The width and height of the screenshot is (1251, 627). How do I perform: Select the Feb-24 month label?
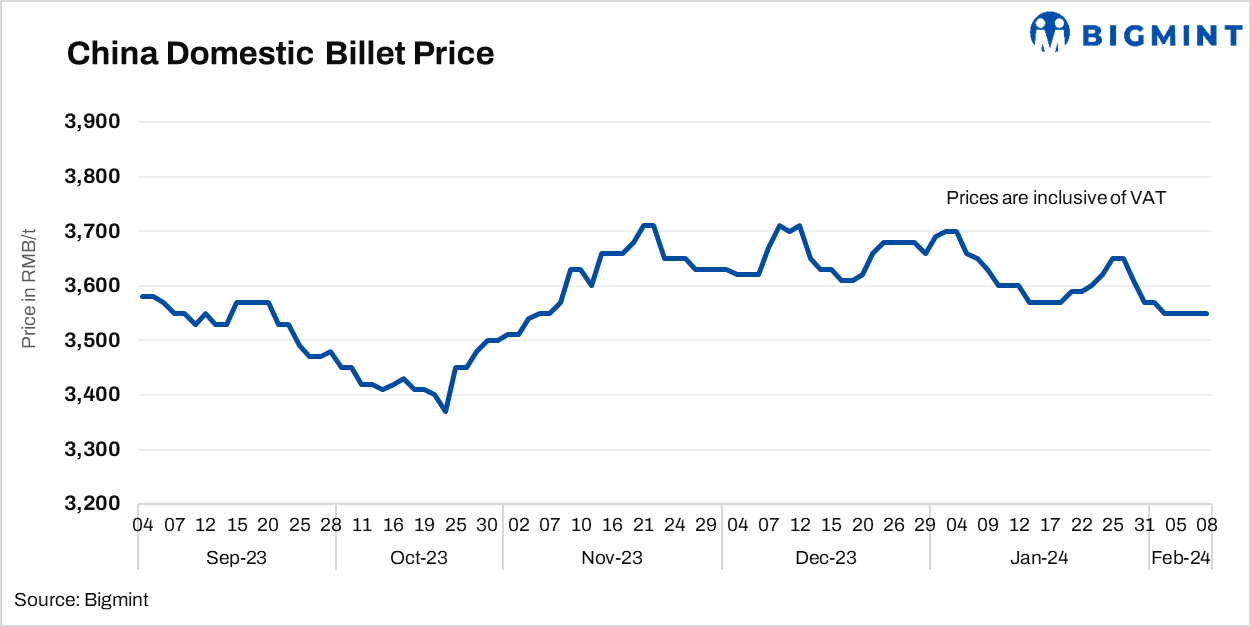point(1181,557)
